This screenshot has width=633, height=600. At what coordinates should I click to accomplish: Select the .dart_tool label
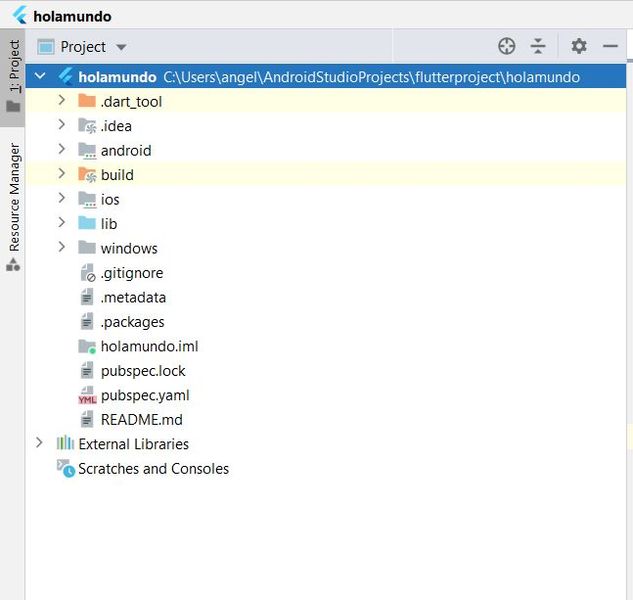pyautogui.click(x=131, y=102)
